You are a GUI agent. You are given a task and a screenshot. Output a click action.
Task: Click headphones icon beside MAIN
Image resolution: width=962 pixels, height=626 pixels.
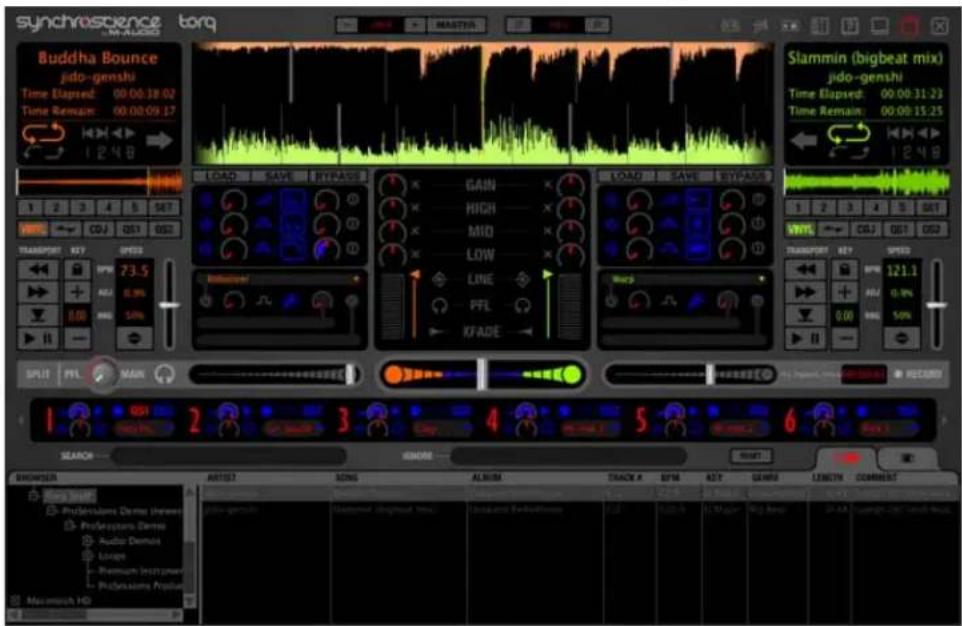164,374
